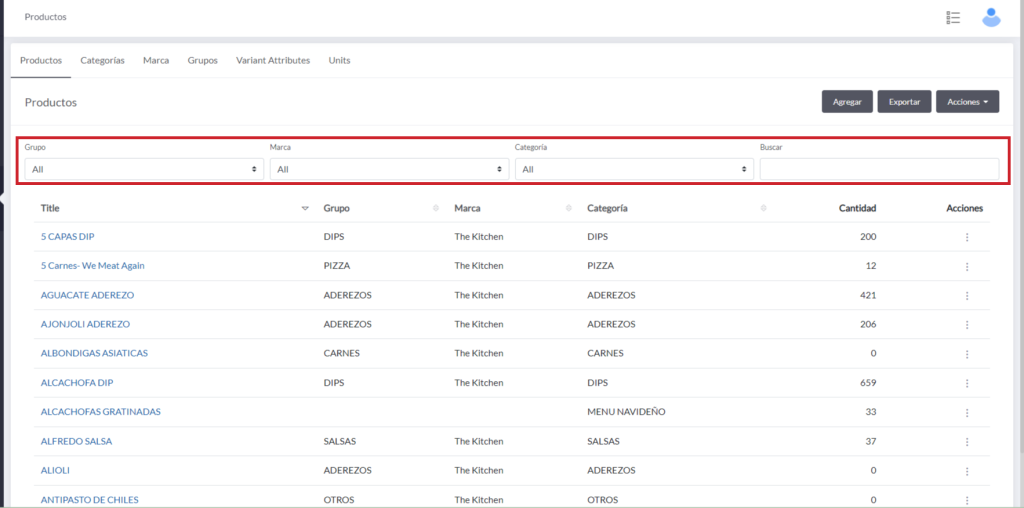Viewport: 1024px width, 508px height.
Task: Expand the Grupo filter dropdown
Action: [144, 170]
